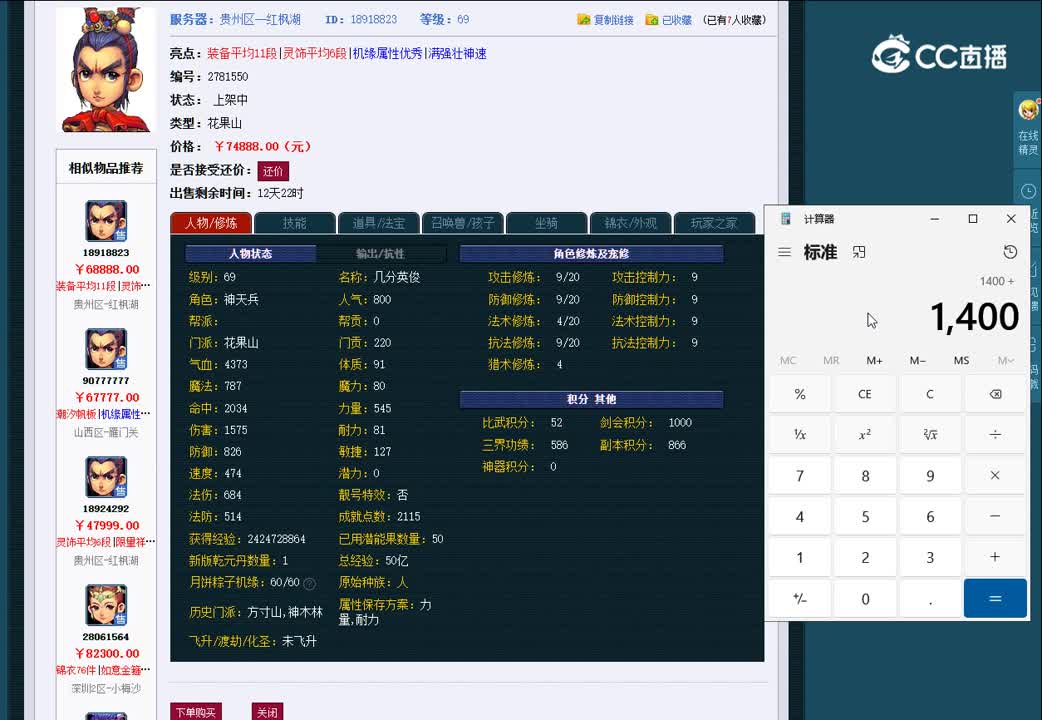Click the main character avatar portrait
1042x720 pixels.
106,70
